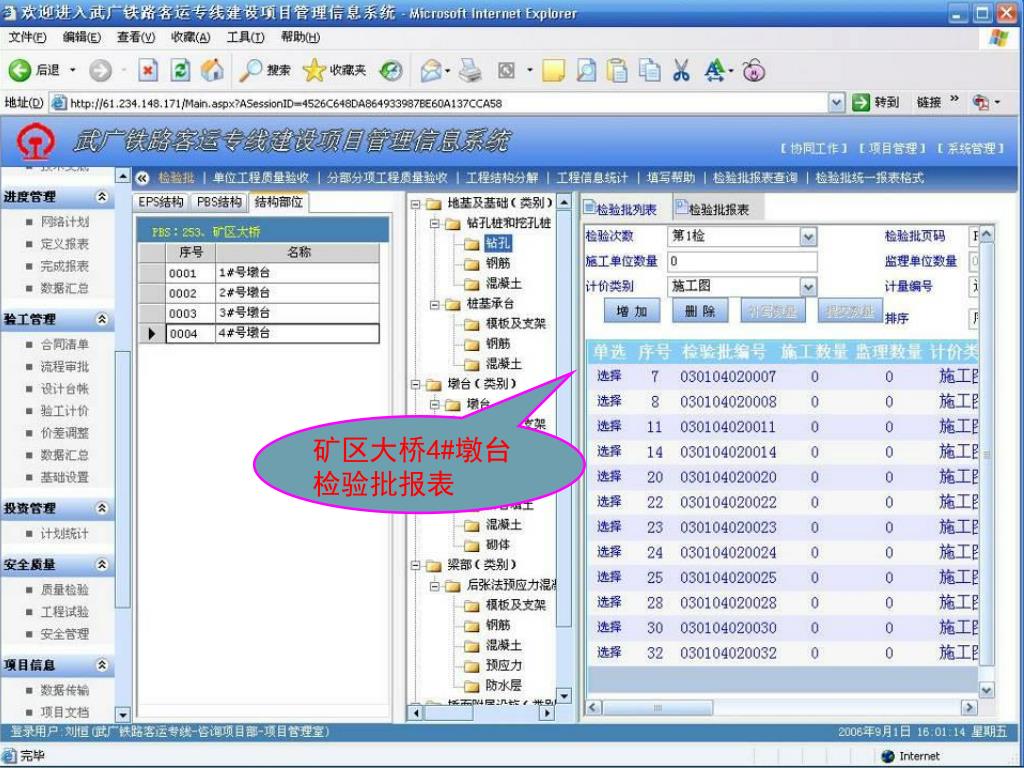Click the tree panel scroll down arrow

(564, 696)
